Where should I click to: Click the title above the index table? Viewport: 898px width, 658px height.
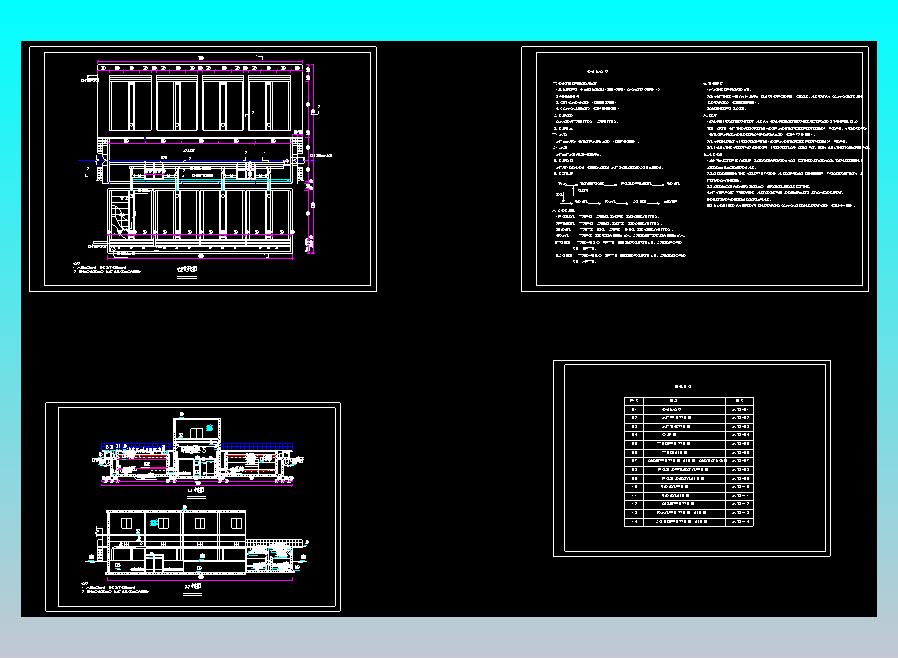pos(683,387)
